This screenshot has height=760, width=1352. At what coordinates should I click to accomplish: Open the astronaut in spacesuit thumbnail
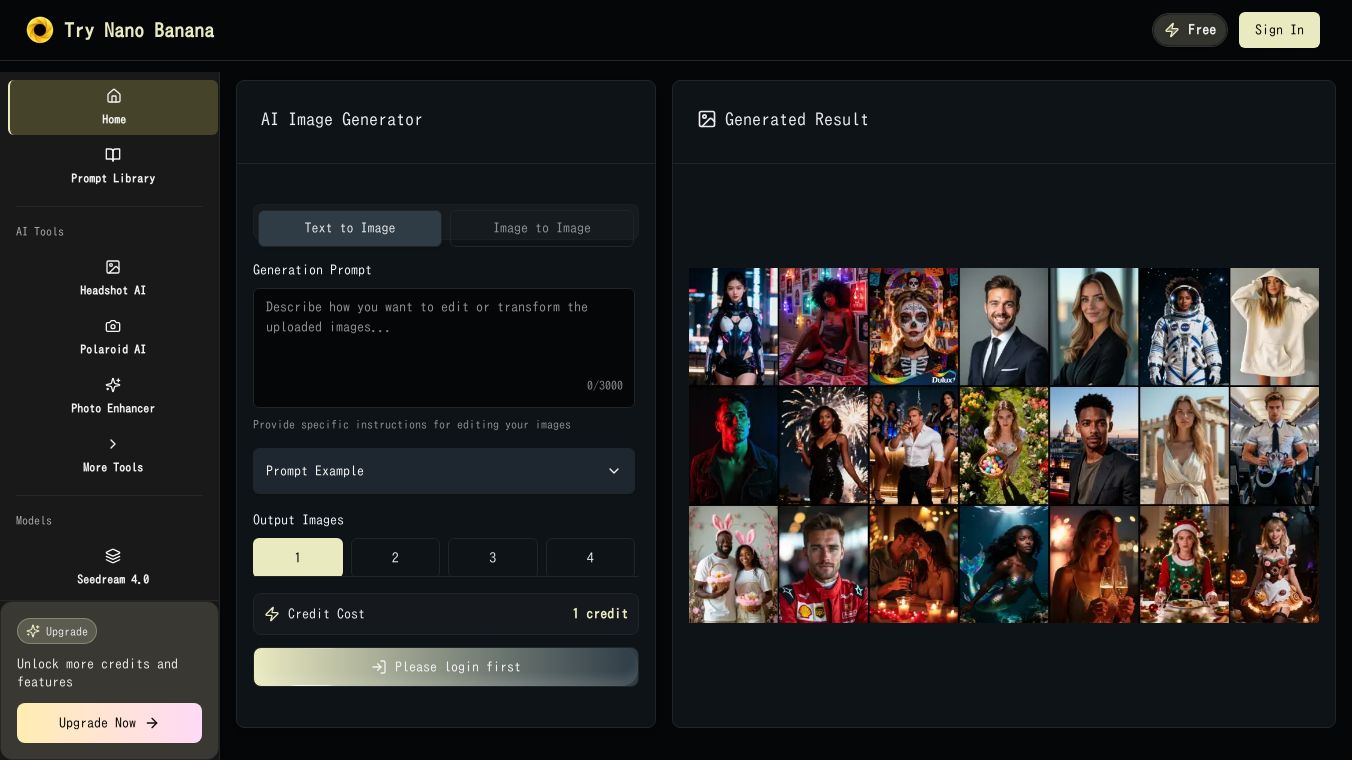click(1184, 326)
